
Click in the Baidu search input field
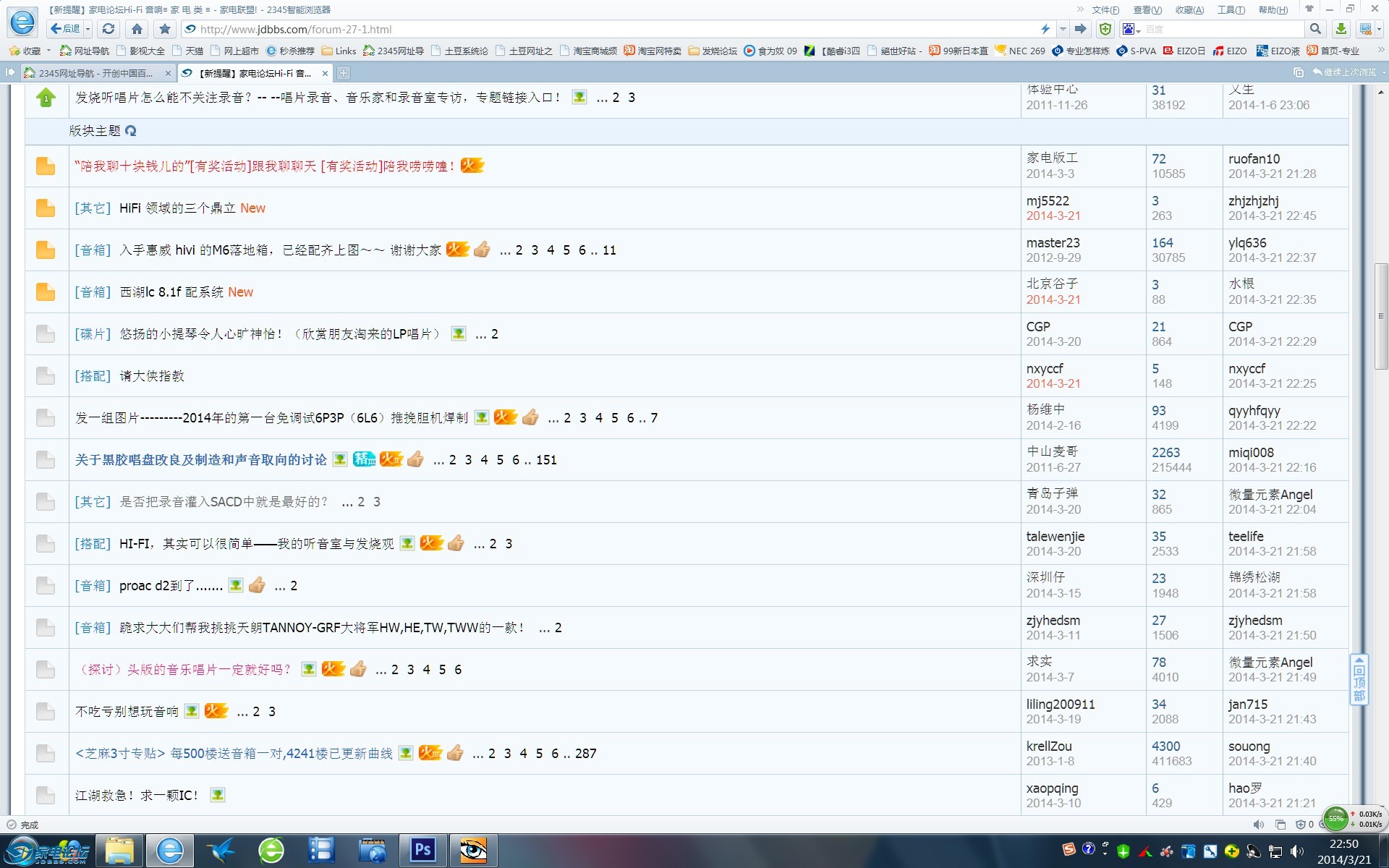pos(1223,29)
